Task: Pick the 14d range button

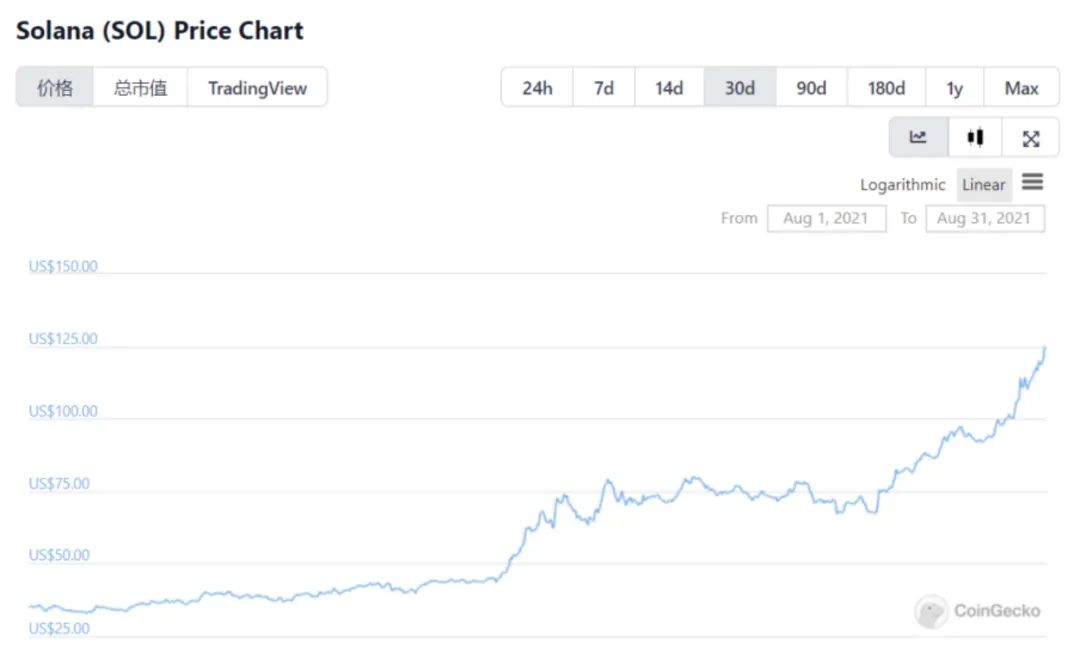Action: pyautogui.click(x=669, y=88)
